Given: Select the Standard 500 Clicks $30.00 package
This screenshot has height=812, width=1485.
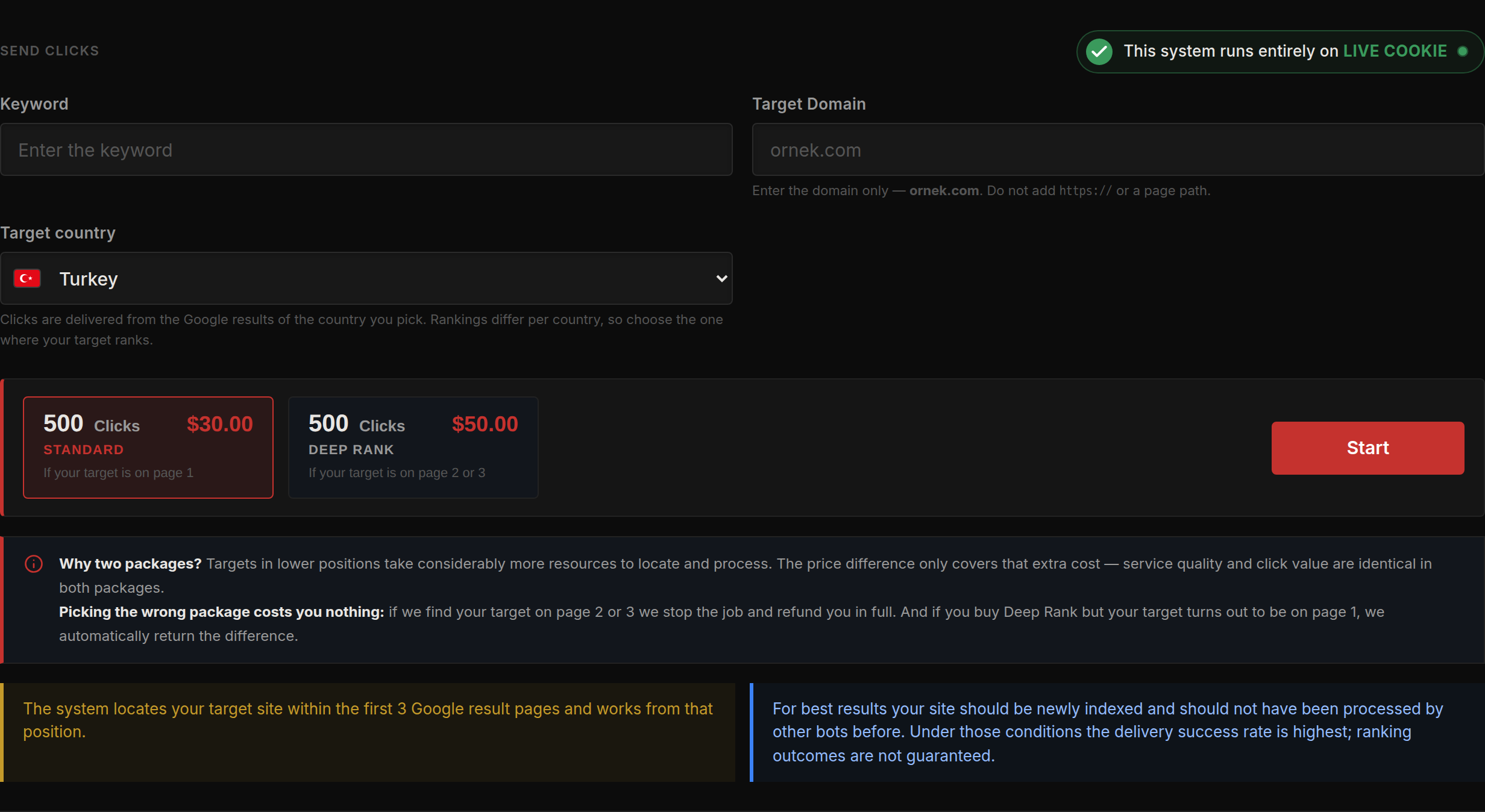Looking at the screenshot, I should (148, 447).
